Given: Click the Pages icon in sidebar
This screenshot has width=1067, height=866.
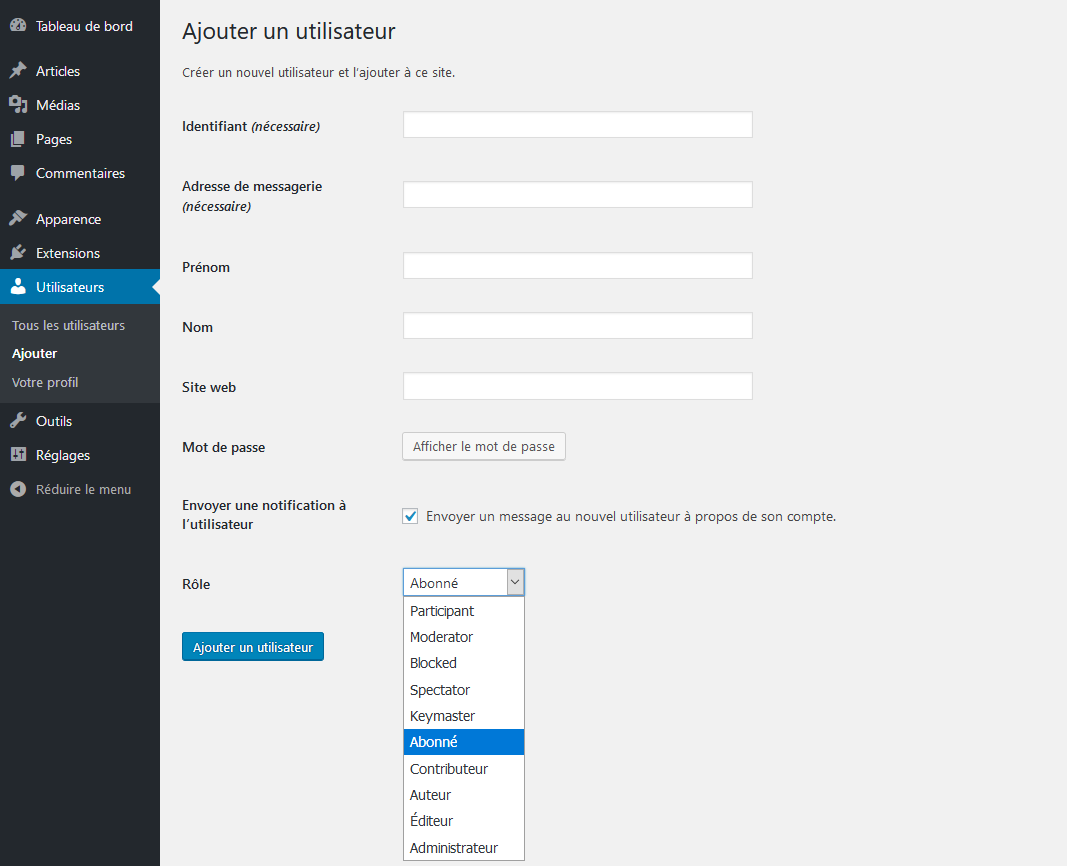Looking at the screenshot, I should (x=18, y=139).
